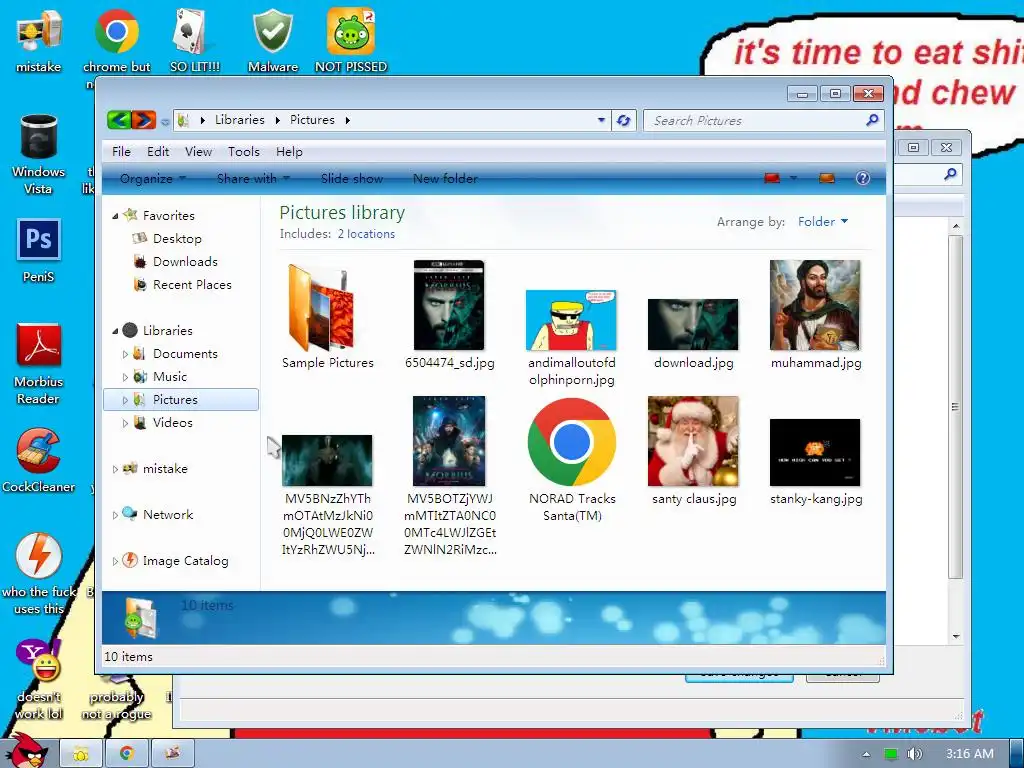Click the Libraries breadcrumb in address bar
Screen dimensions: 1024x768
(x=240, y=120)
